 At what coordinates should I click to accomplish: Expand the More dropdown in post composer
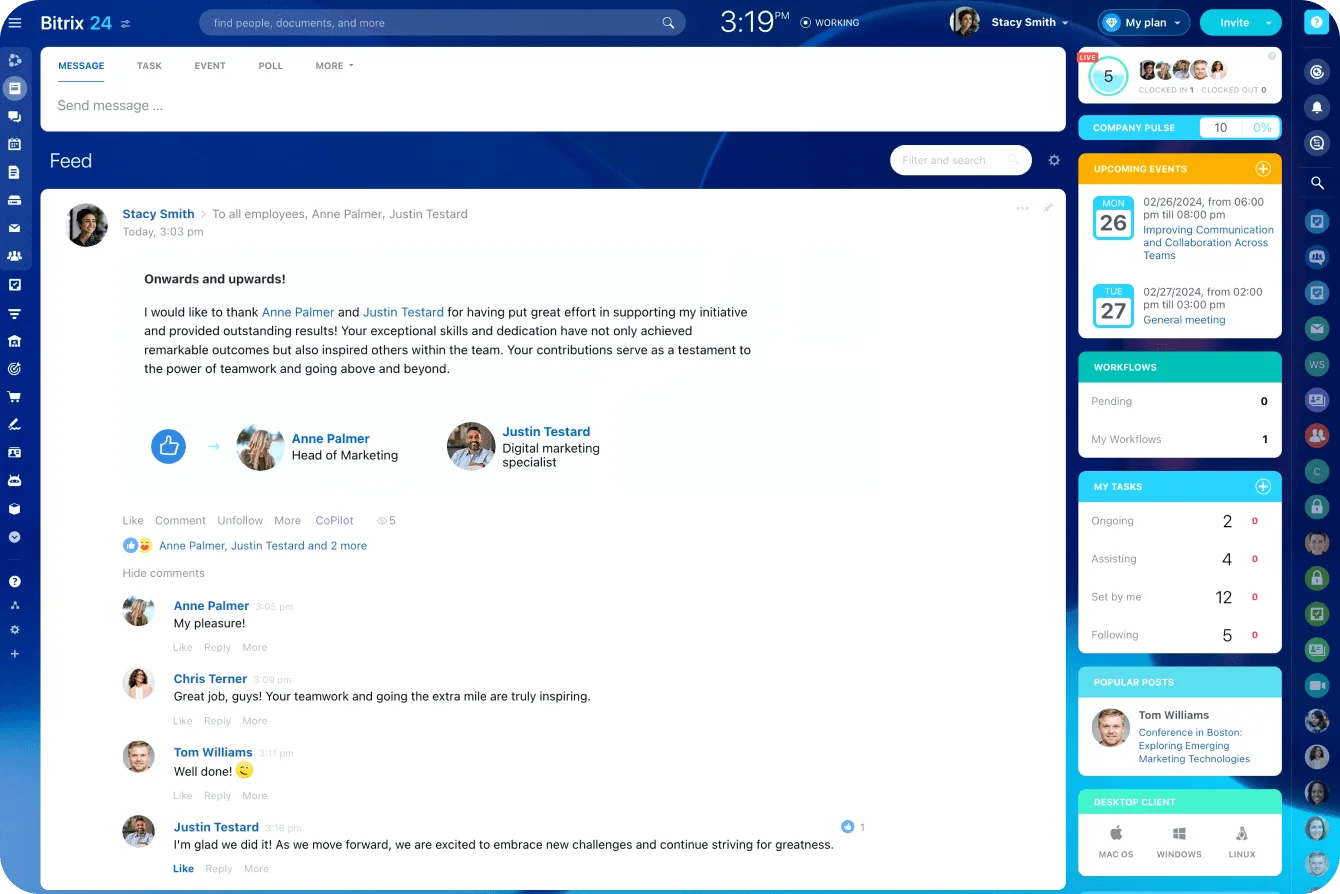334,66
